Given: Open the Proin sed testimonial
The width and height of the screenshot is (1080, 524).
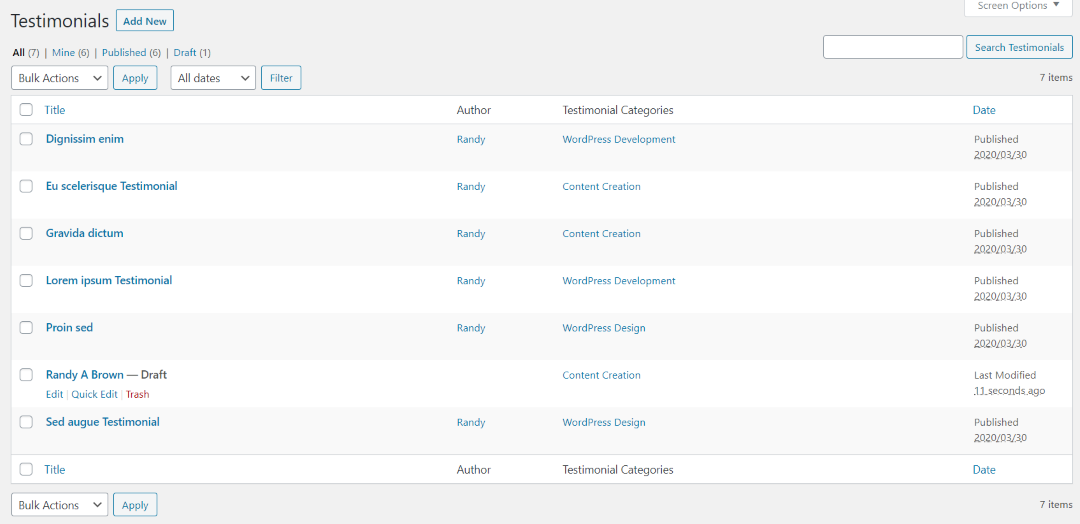Looking at the screenshot, I should coord(70,327).
